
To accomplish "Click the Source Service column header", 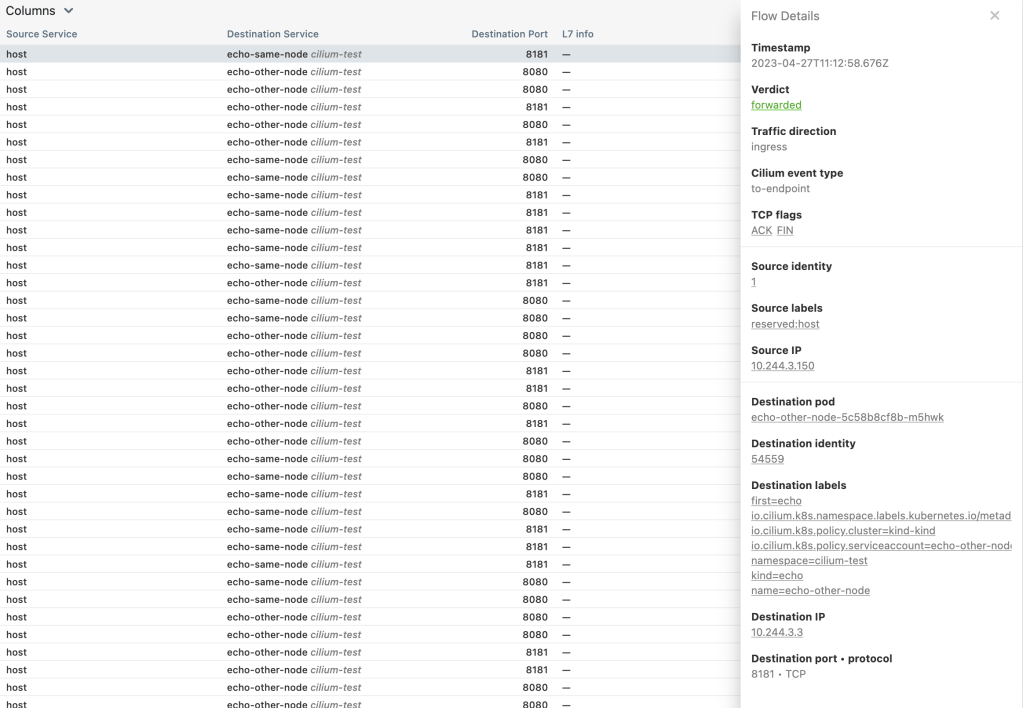I will 42,34.
